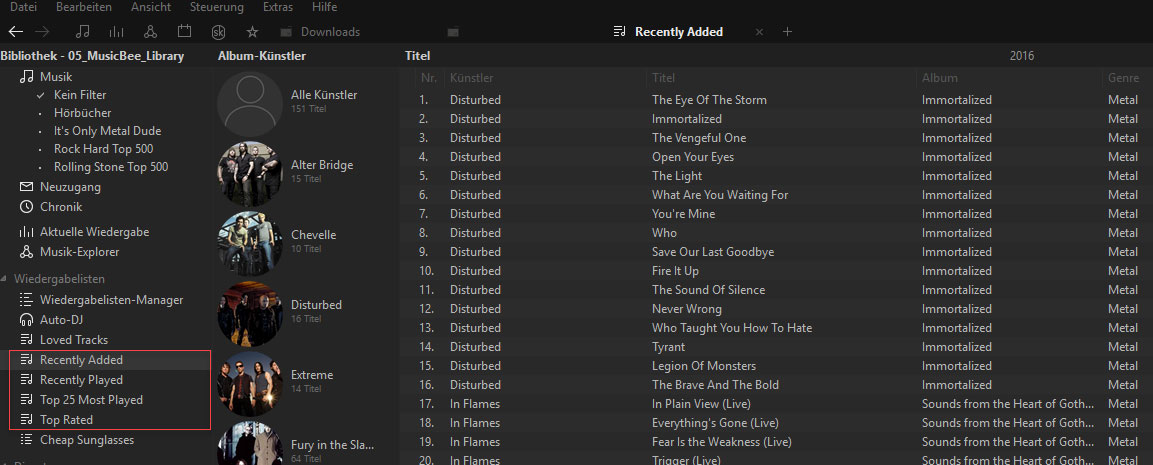
Task: Click the Recently Played playlist icon
Action: [26, 380]
